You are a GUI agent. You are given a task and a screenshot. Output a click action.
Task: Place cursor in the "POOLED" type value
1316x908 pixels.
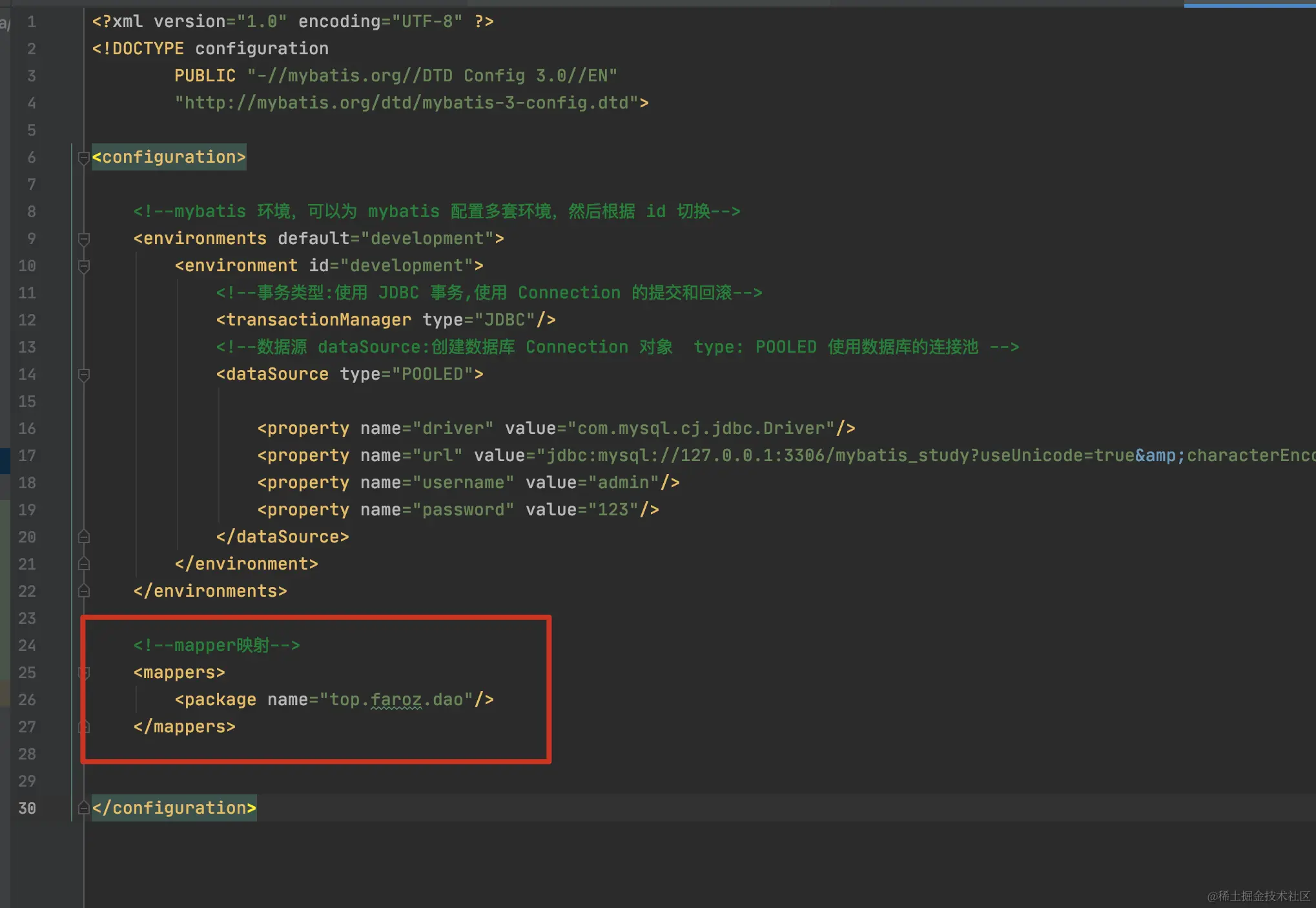point(433,375)
